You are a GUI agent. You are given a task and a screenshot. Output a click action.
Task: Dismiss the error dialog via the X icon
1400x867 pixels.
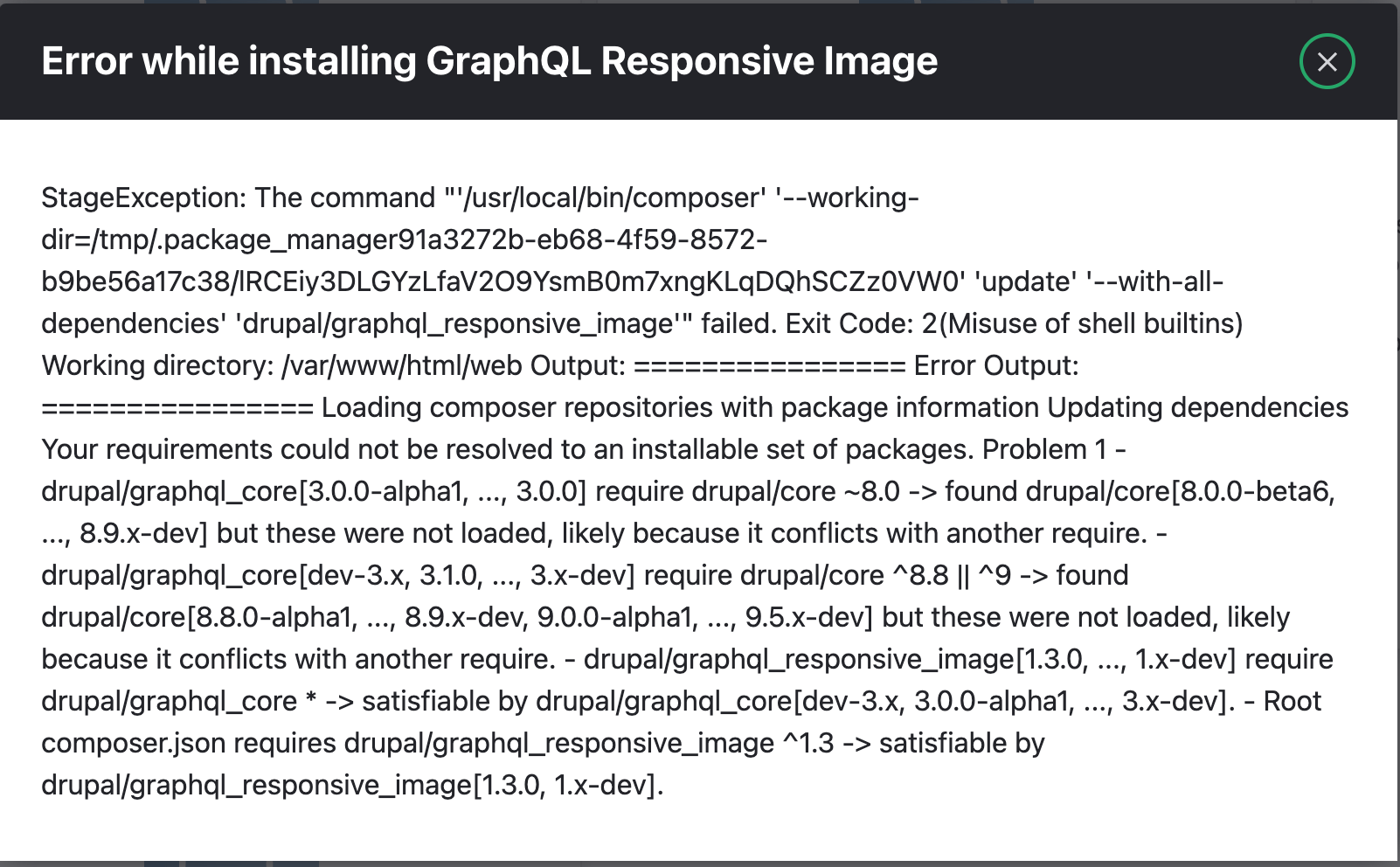[x=1327, y=61]
